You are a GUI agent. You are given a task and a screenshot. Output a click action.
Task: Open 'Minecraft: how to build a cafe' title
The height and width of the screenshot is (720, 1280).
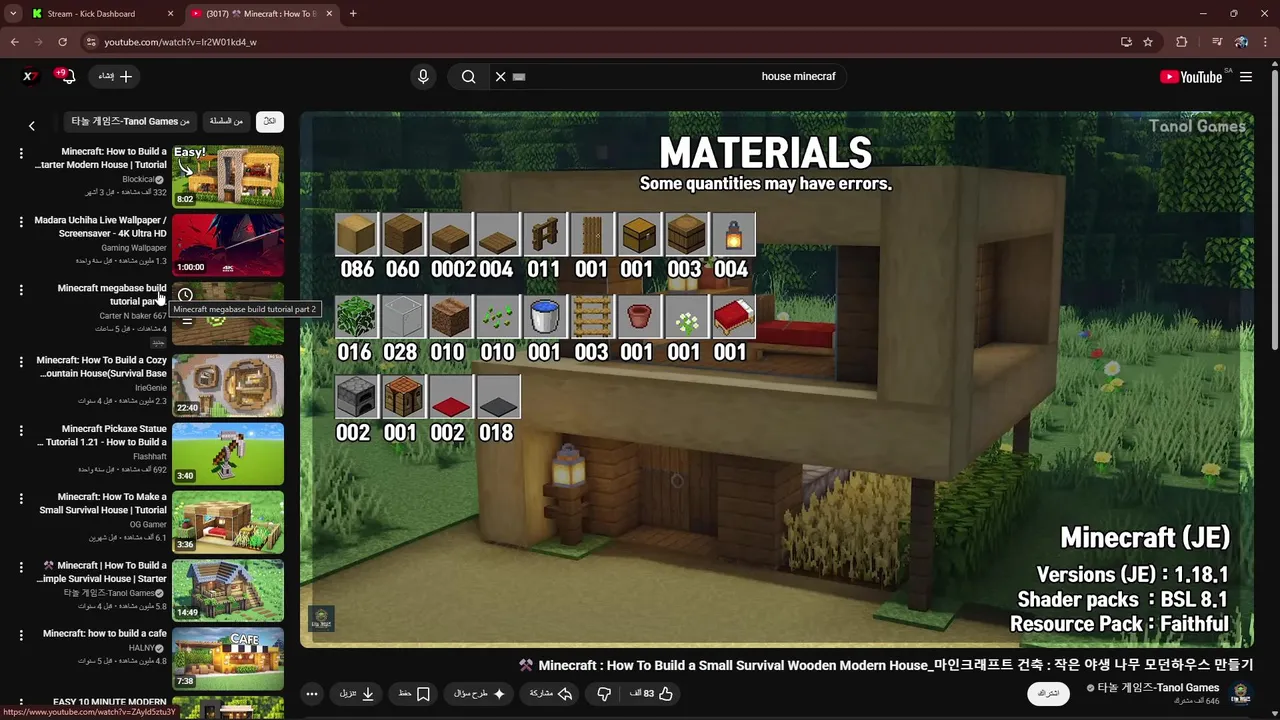[x=105, y=634]
